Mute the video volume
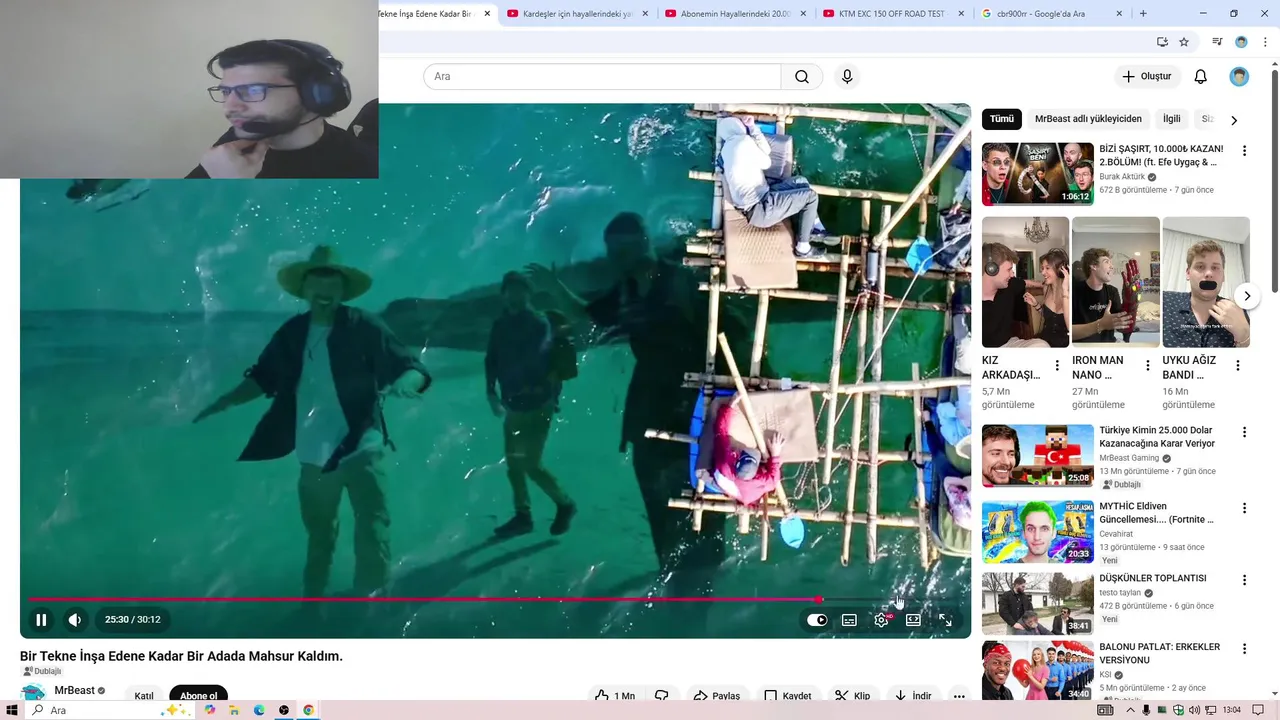 coord(75,620)
